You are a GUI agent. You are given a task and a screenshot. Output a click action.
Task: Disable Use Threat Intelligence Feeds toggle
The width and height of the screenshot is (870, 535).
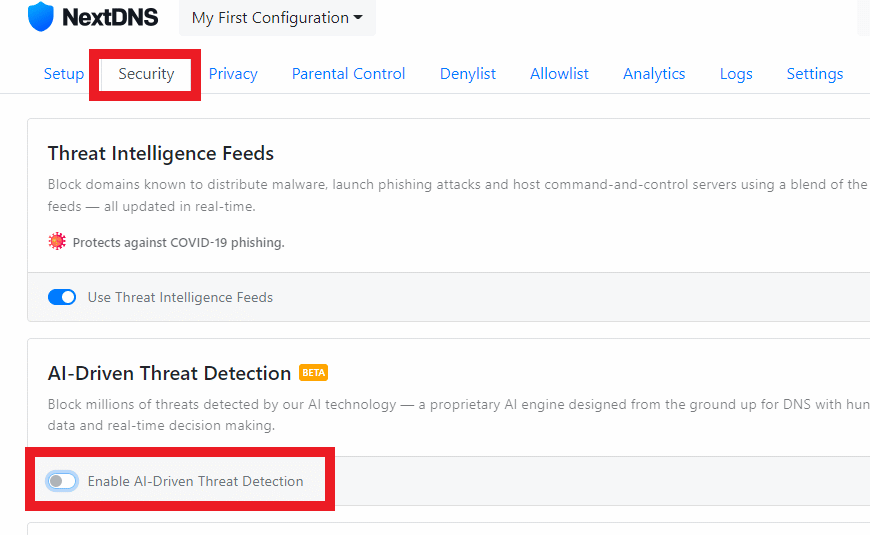(x=62, y=297)
